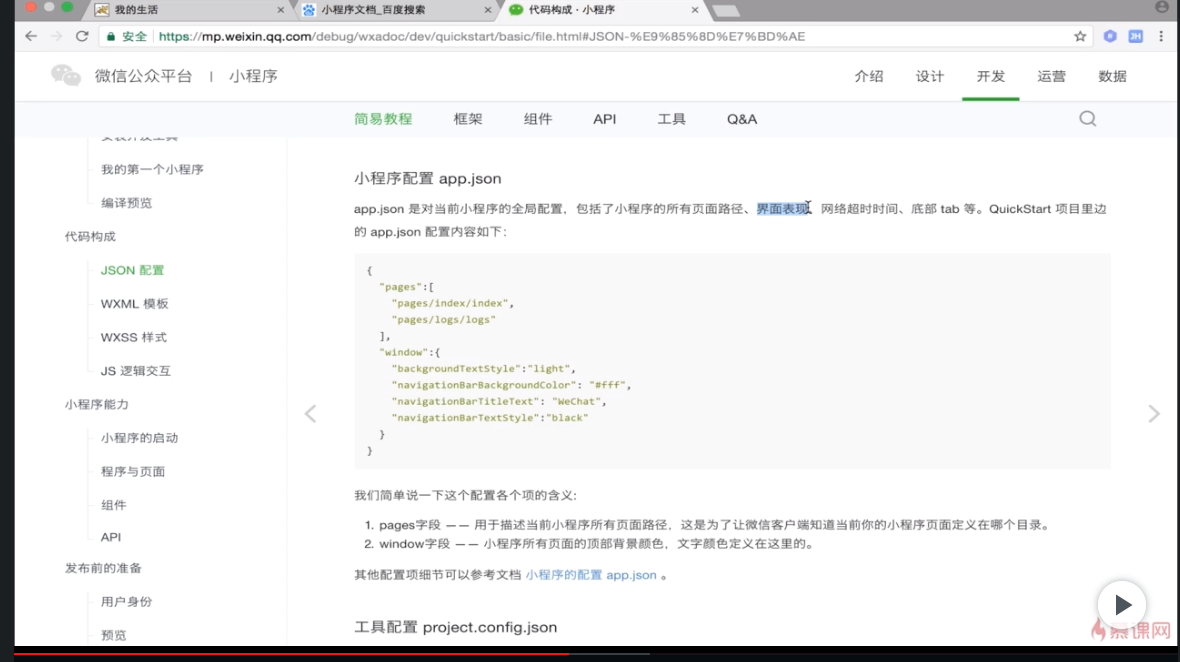The image size is (1180, 662).
Task: Open search via magnifier icon
Action: pyautogui.click(x=1087, y=119)
